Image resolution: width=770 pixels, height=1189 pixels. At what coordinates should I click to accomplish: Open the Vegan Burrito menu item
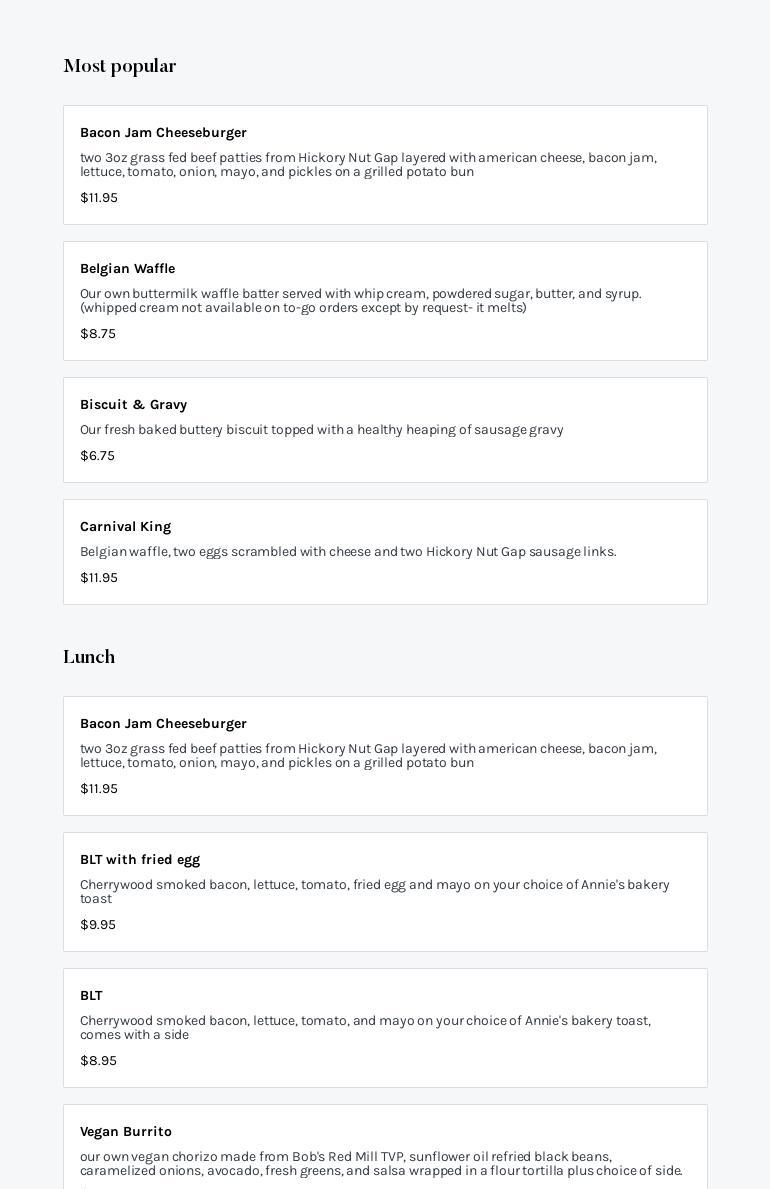126,1132
